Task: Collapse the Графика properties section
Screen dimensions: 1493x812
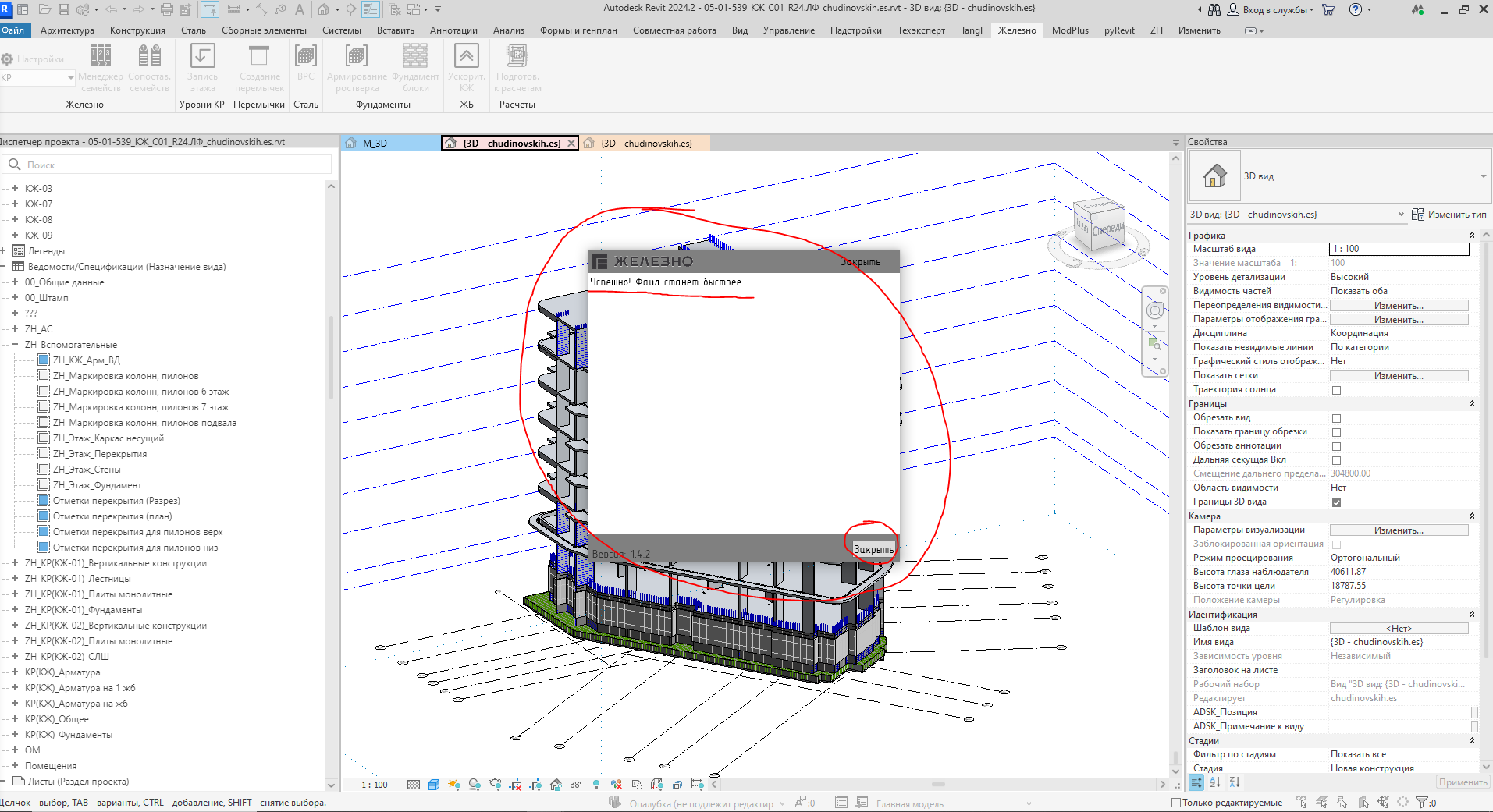Action: (1472, 236)
